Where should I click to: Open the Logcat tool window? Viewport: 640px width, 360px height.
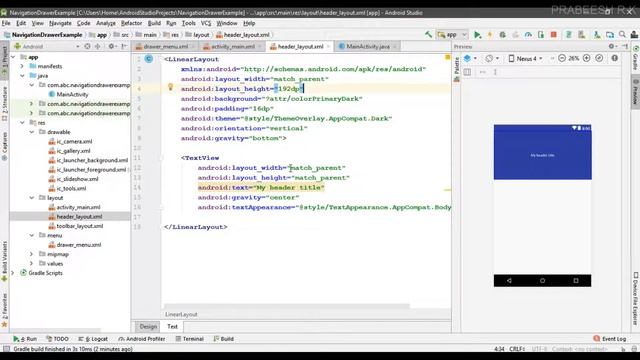click(x=93, y=339)
